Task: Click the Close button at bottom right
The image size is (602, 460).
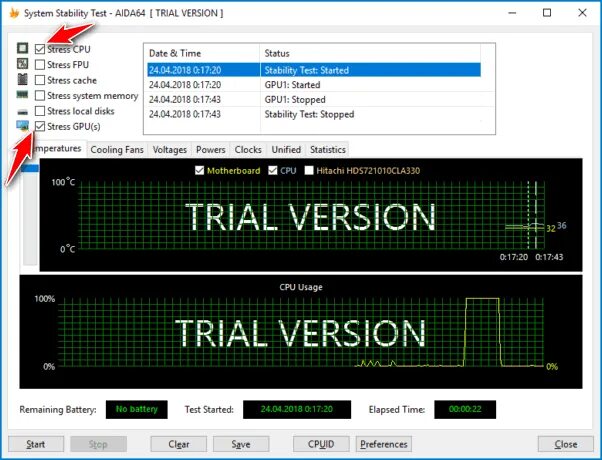Action: (x=566, y=444)
